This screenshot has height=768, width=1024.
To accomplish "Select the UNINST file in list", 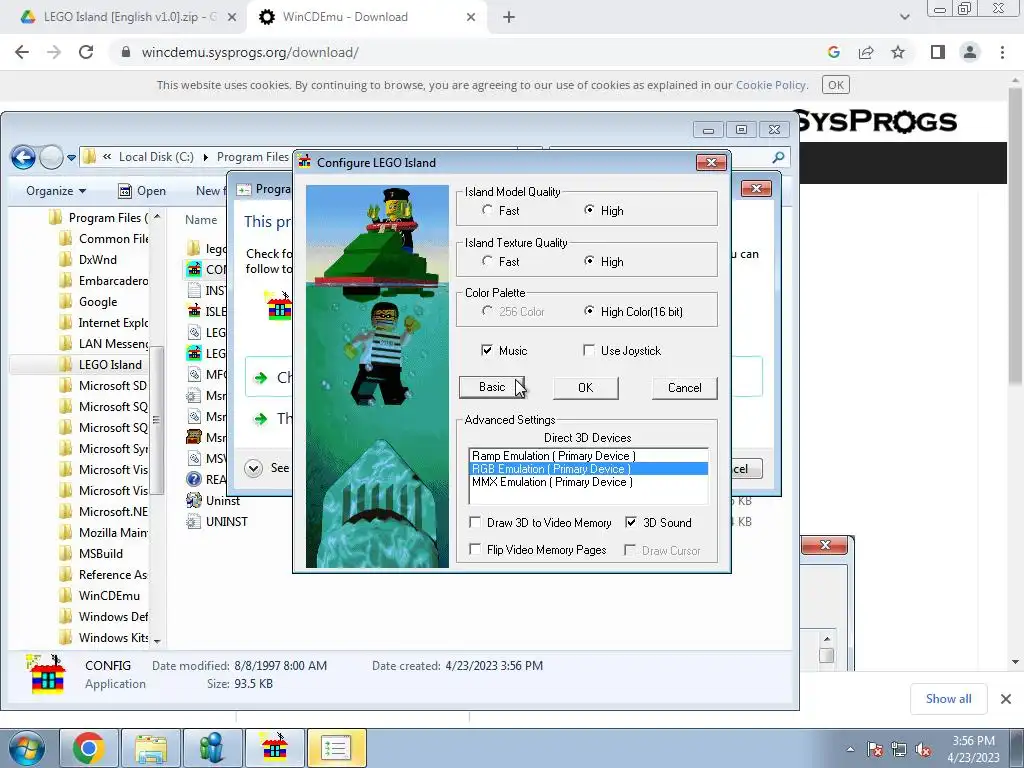I will (226, 521).
